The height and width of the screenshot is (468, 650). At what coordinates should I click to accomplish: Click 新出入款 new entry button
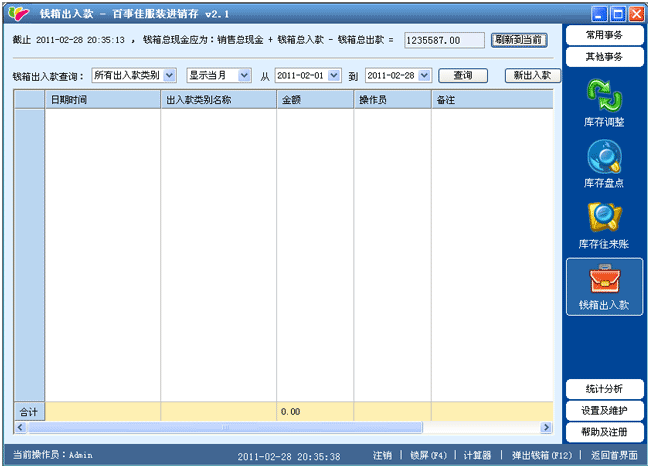[x=530, y=75]
